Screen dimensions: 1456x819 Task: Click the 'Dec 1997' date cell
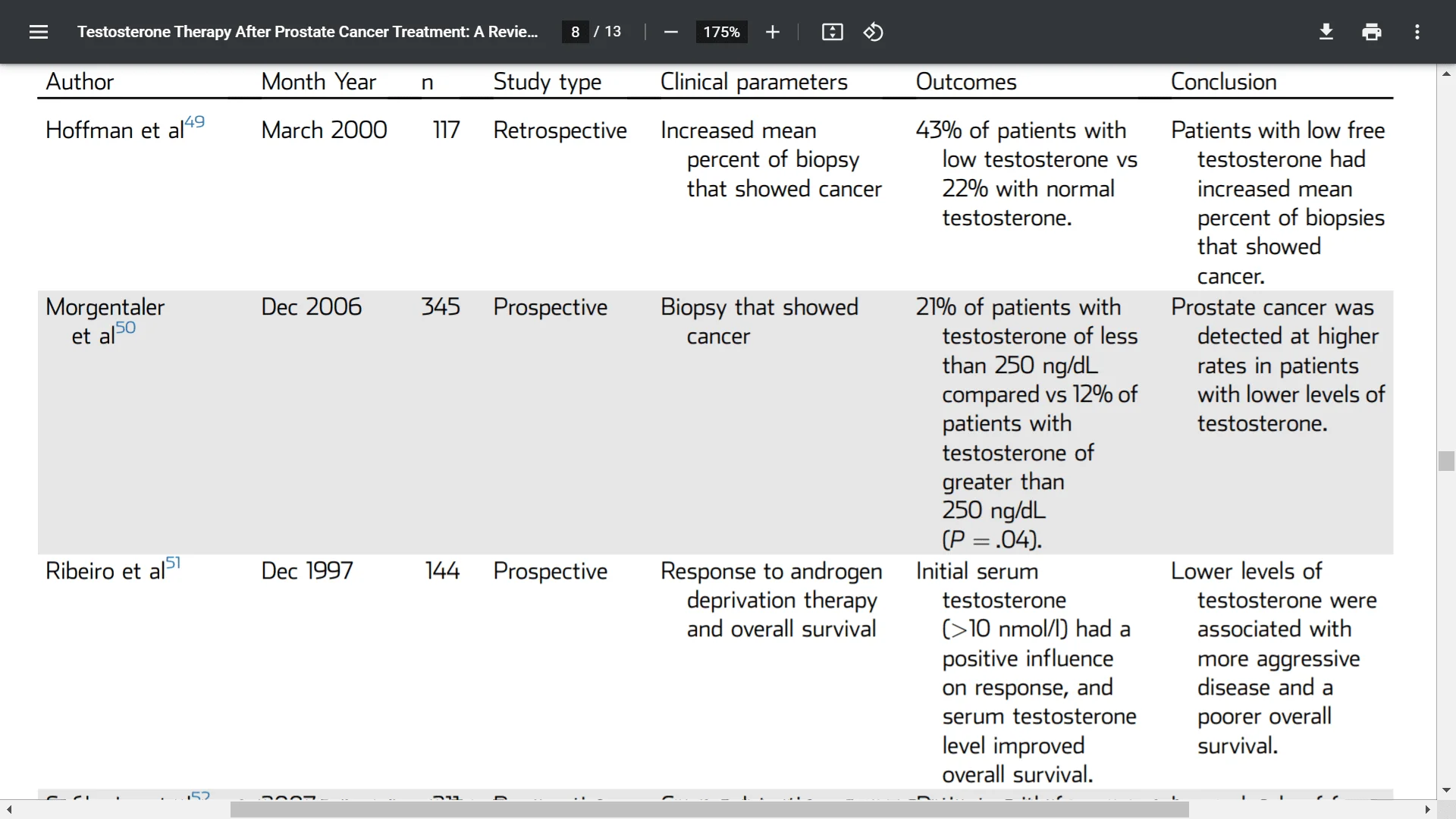tap(307, 571)
